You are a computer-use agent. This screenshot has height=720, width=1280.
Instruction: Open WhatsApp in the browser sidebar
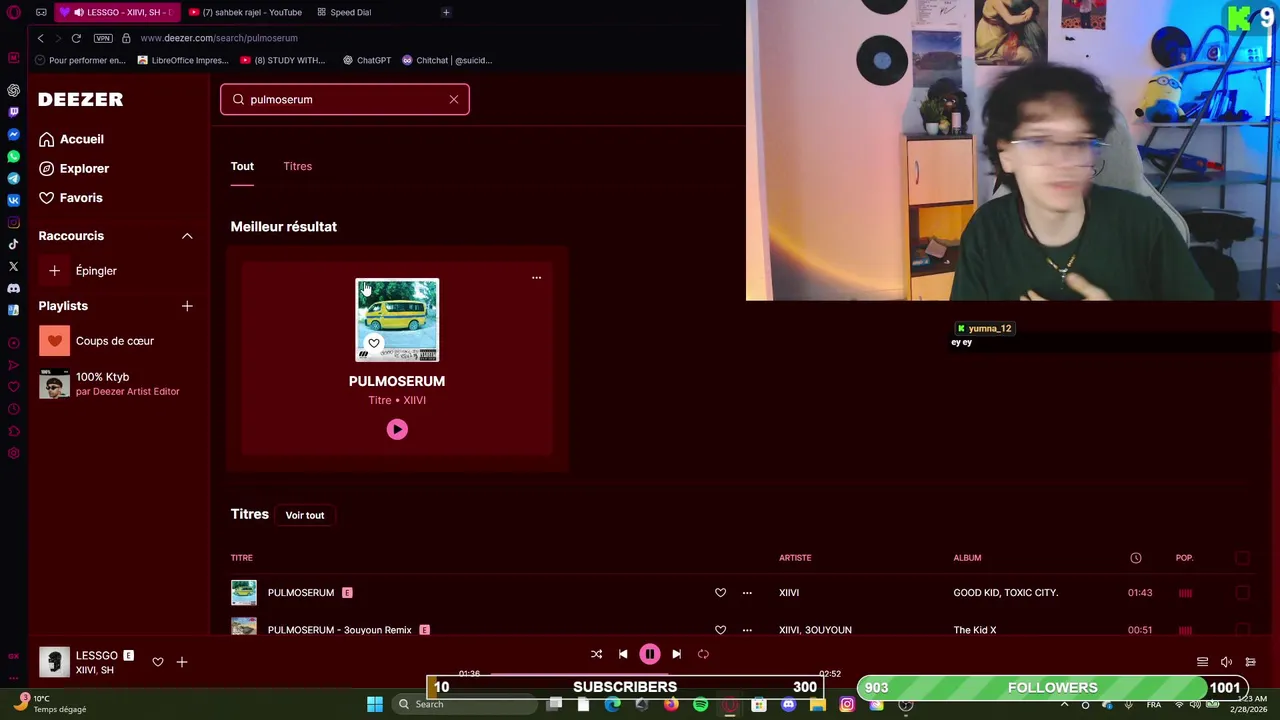pyautogui.click(x=13, y=156)
